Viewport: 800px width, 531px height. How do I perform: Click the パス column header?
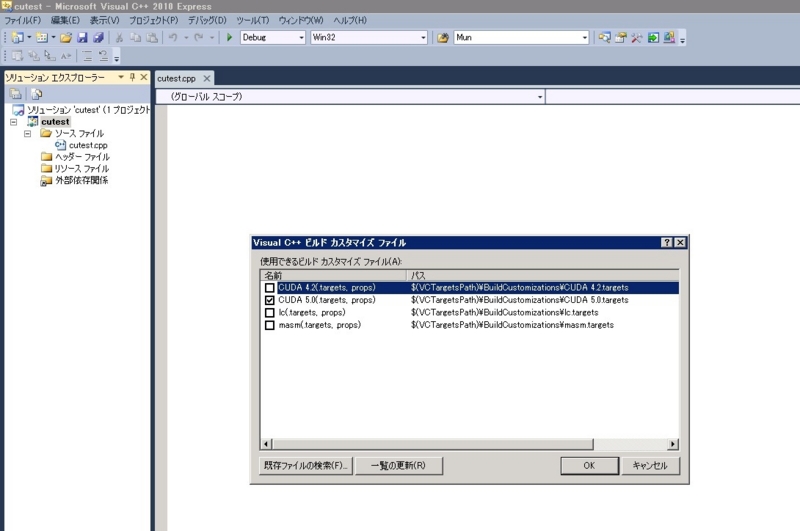tap(543, 275)
